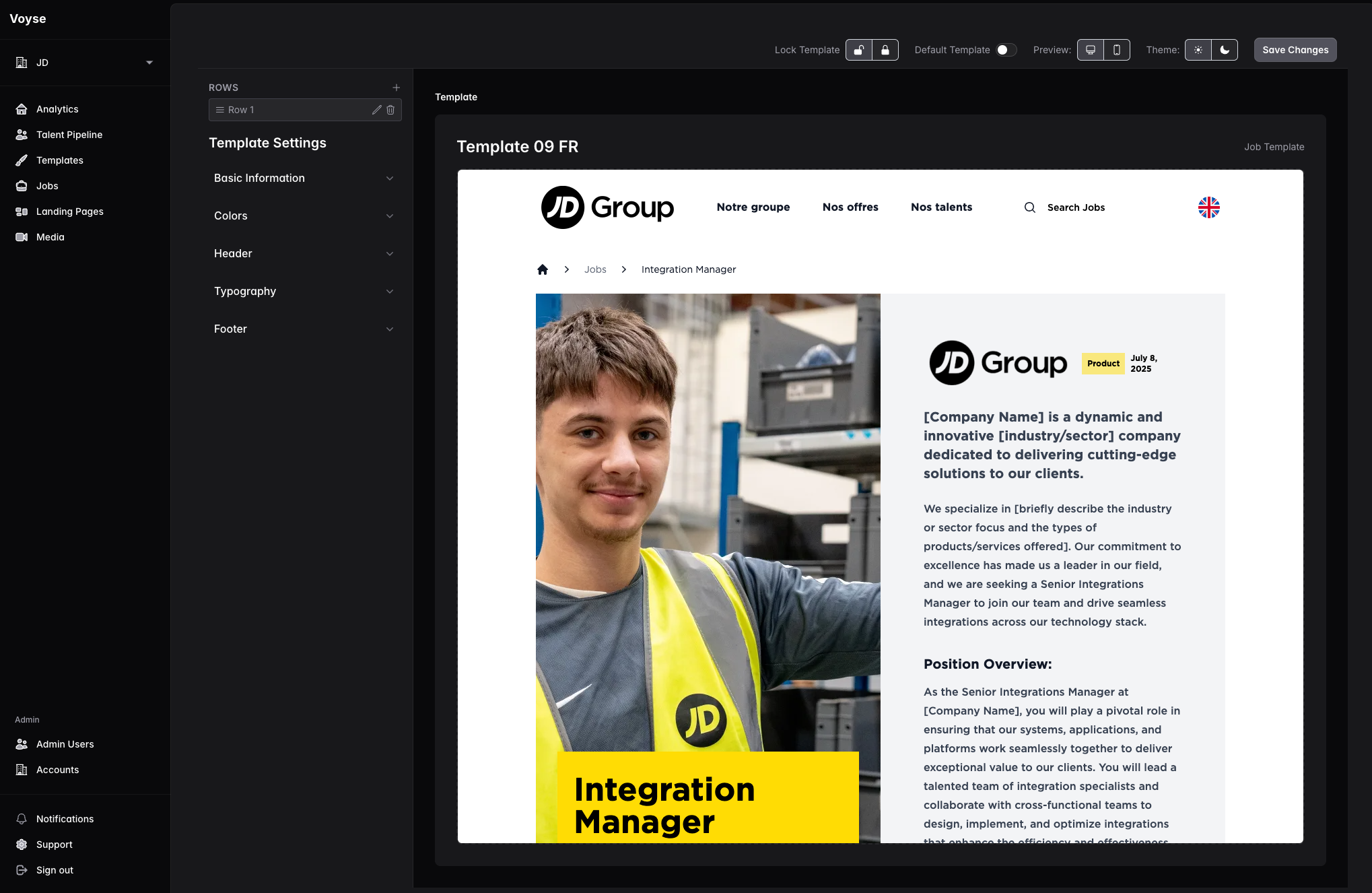
Task: Click the unlock template icon
Action: (x=859, y=50)
